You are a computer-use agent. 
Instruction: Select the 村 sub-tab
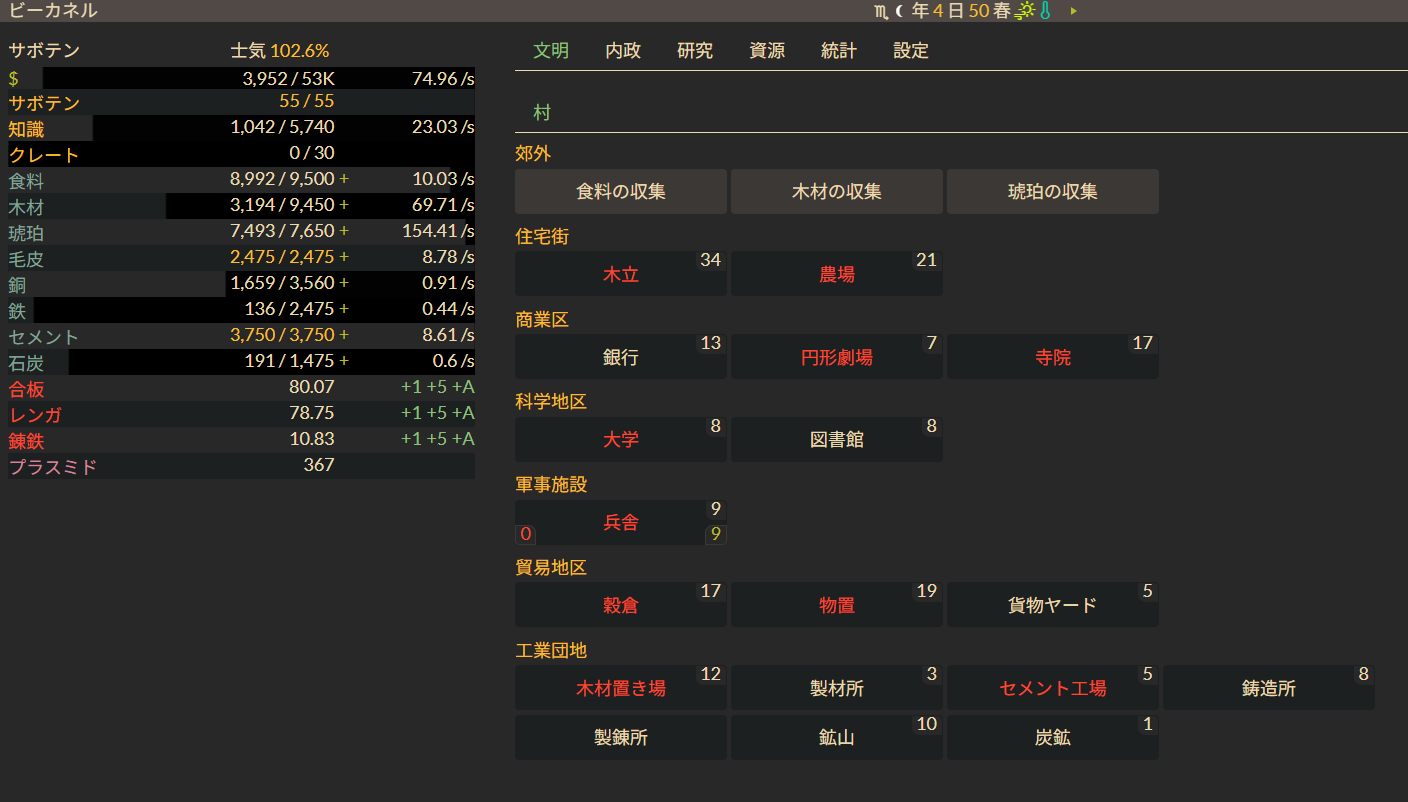coord(542,113)
